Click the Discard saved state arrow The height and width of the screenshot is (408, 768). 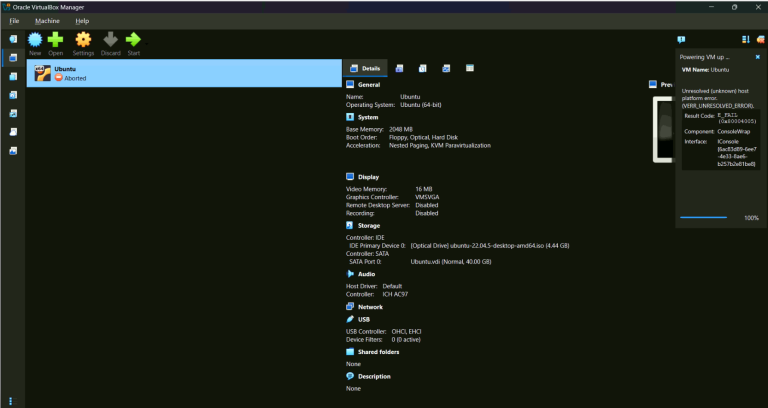110,40
